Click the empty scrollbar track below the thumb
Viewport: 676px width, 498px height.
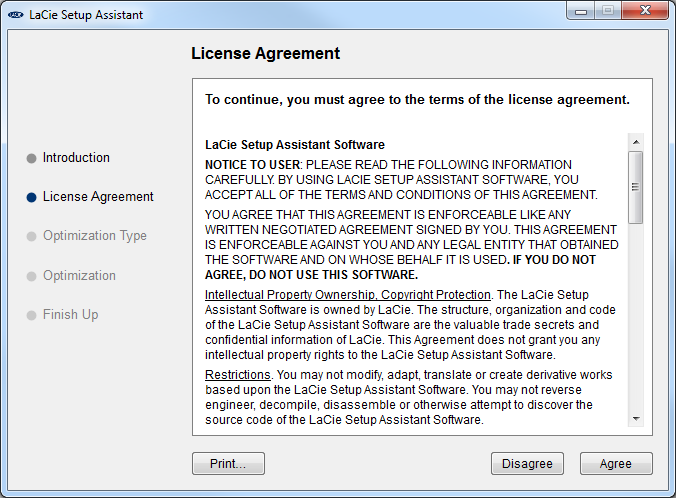[635, 317]
